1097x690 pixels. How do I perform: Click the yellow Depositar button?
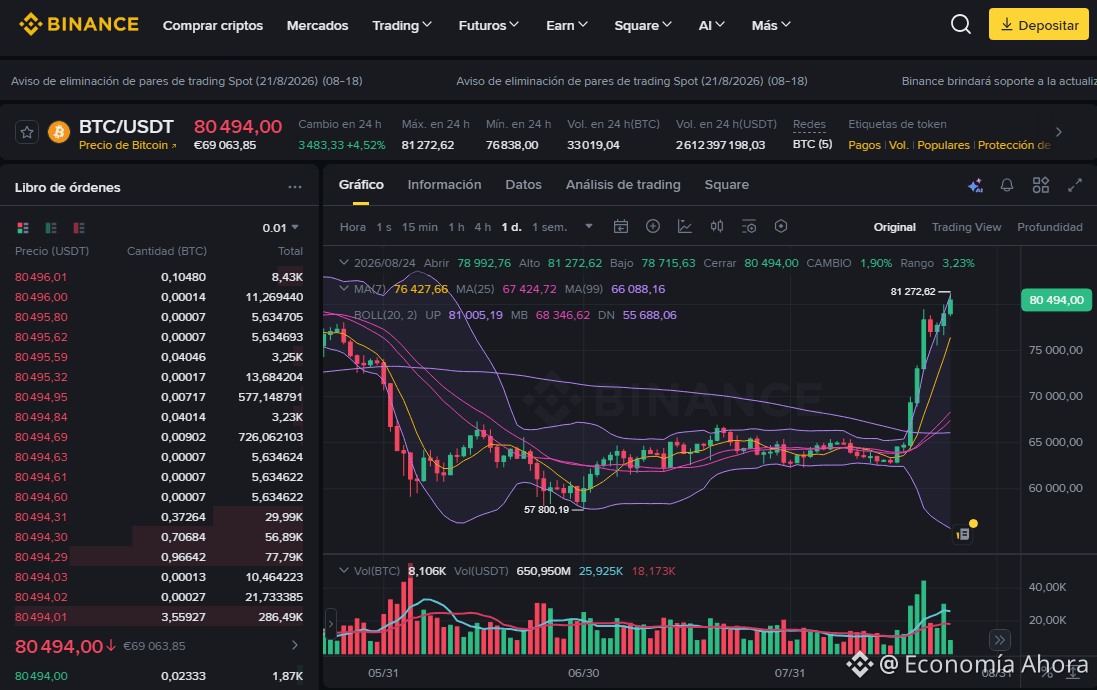click(1038, 24)
